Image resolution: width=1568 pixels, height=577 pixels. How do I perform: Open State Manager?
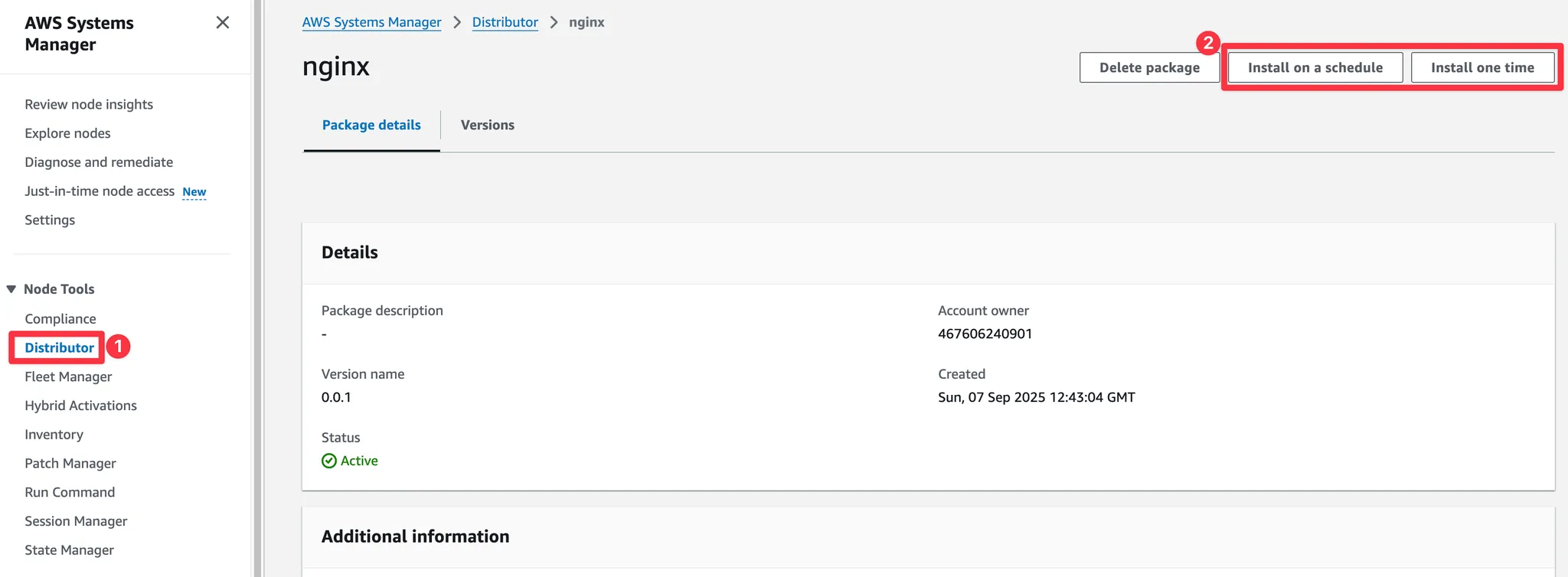69,551
